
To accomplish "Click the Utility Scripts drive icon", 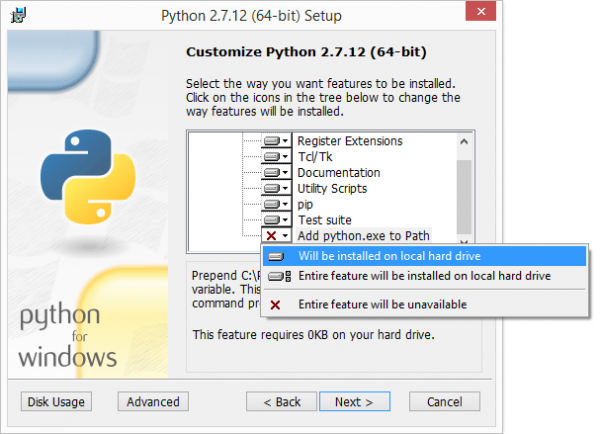I will coord(271,188).
